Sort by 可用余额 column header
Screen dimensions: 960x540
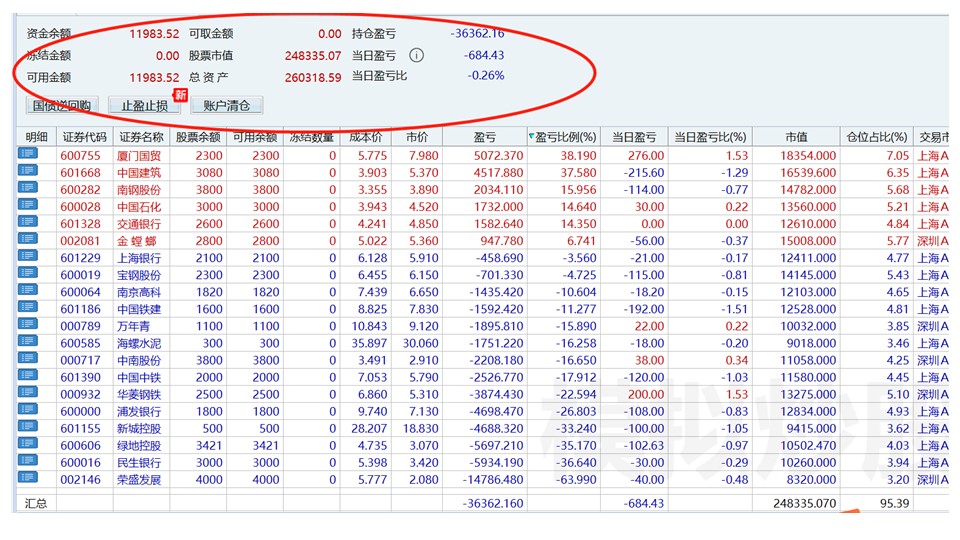(255, 137)
